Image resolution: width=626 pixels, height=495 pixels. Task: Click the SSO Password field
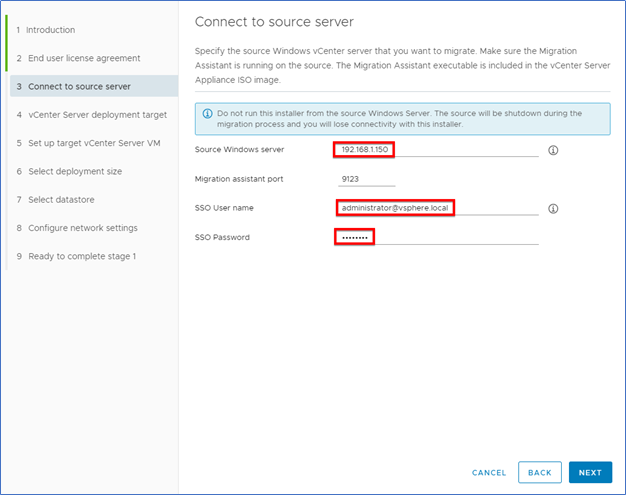[x=438, y=238]
